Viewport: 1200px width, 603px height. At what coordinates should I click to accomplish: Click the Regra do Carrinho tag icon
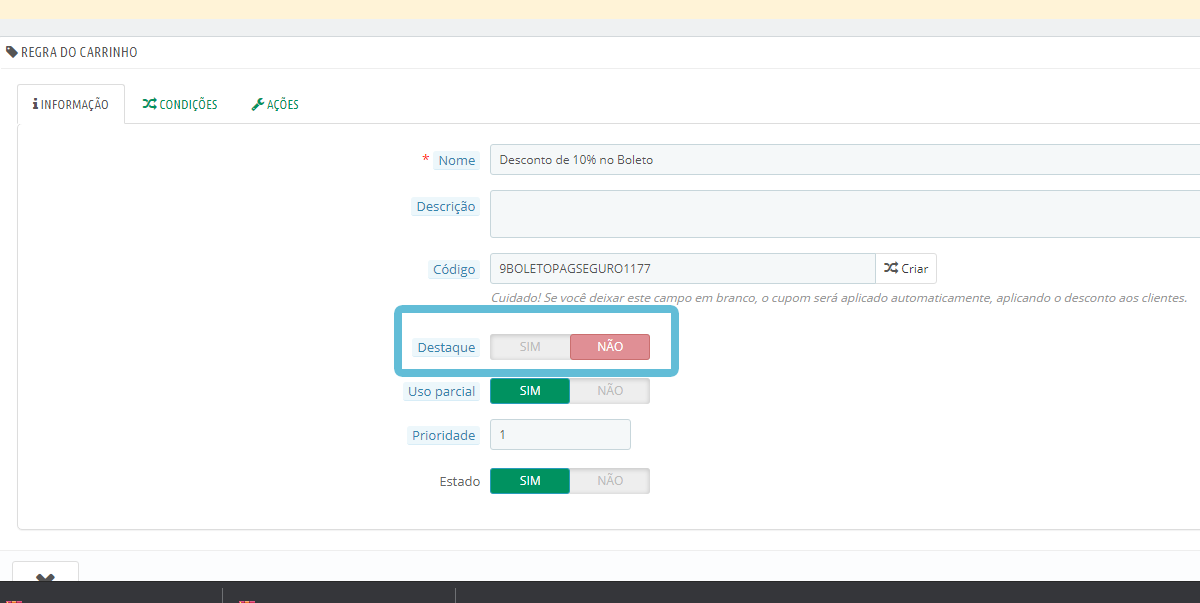(x=12, y=52)
